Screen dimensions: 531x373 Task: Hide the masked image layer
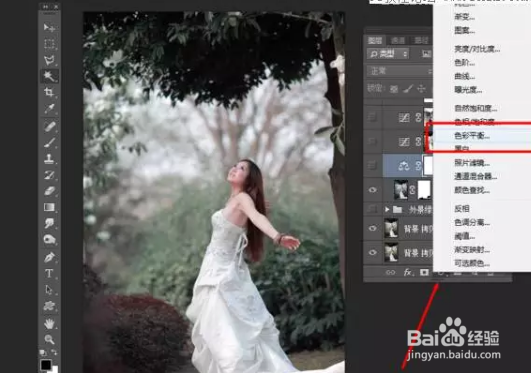[x=372, y=190]
